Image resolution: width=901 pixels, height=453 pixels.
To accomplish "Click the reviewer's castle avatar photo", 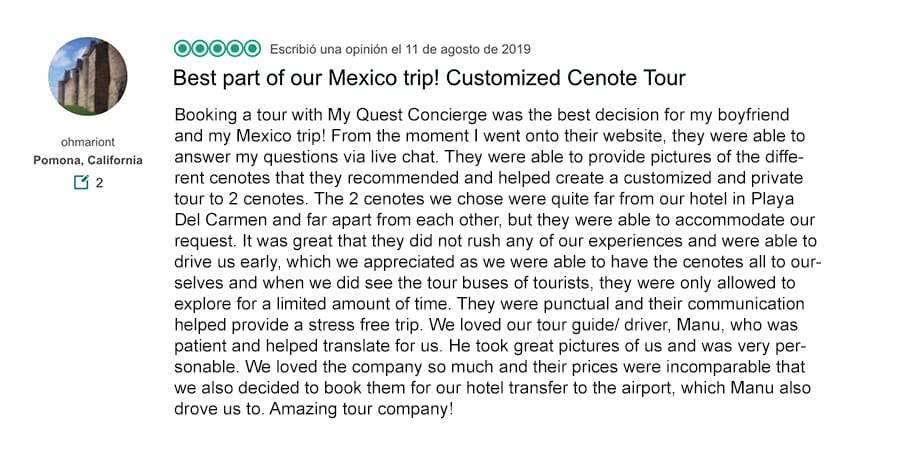I will tap(88, 76).
